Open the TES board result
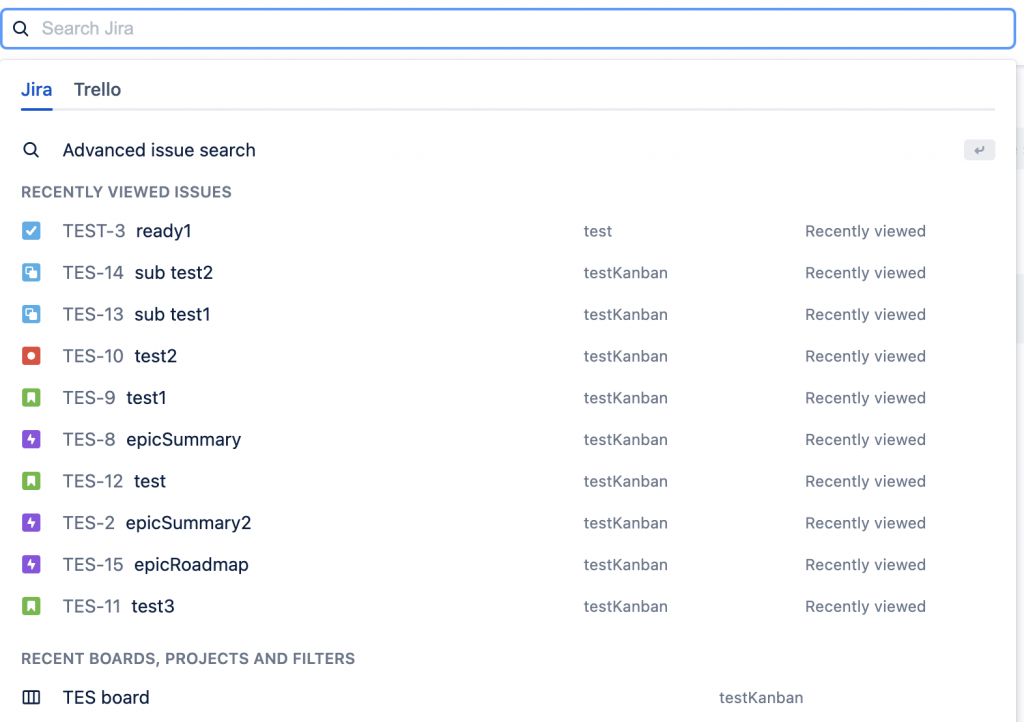This screenshot has width=1024, height=722. (106, 698)
